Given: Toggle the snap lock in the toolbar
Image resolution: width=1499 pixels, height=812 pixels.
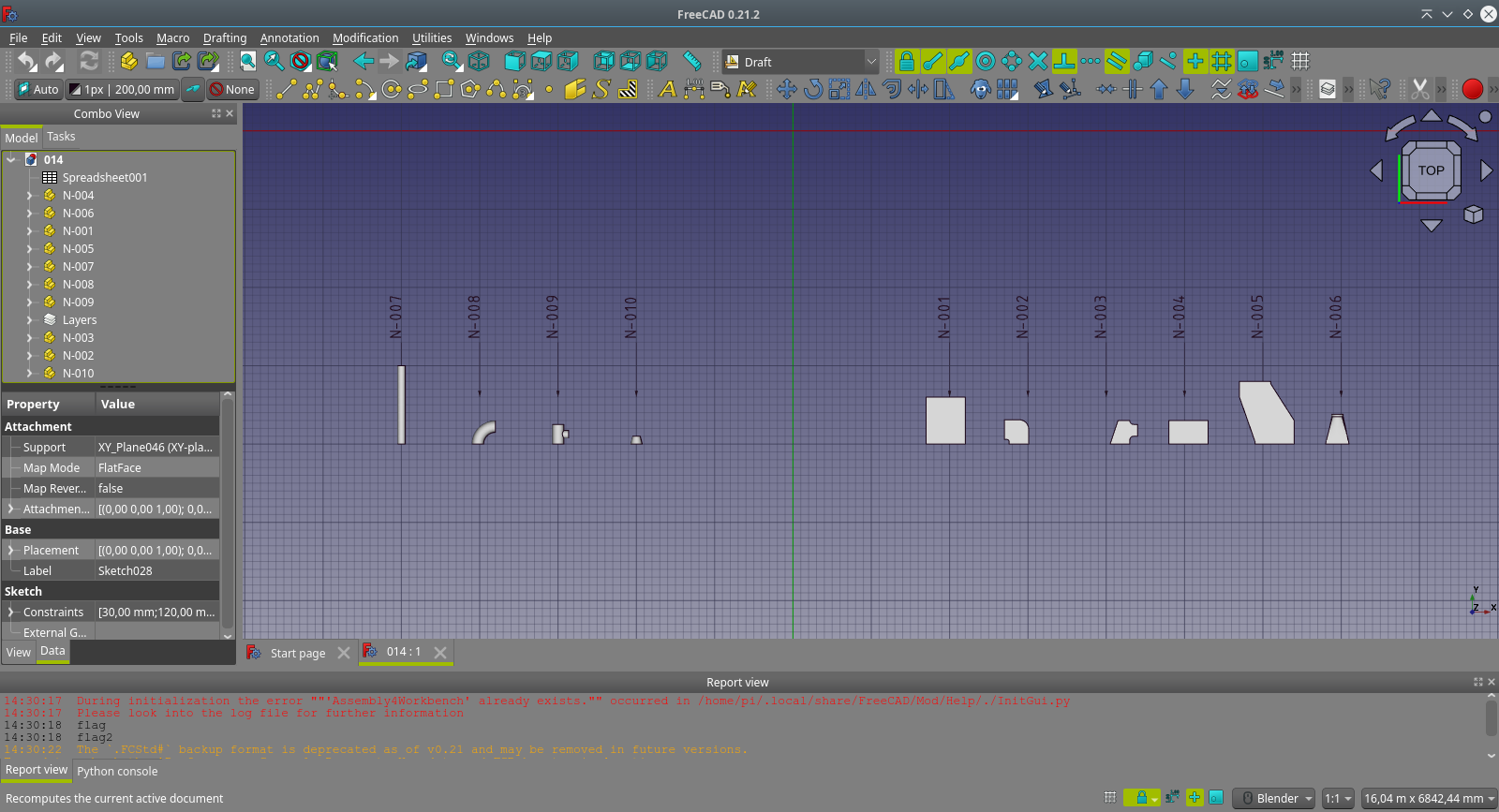Looking at the screenshot, I should [x=906, y=62].
